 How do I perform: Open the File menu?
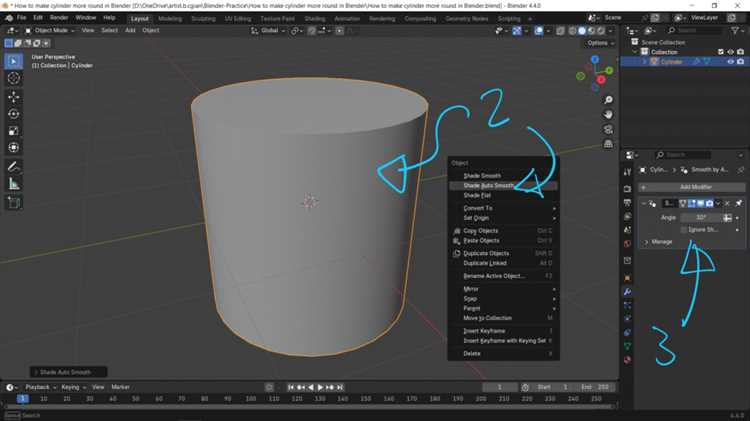click(22, 18)
